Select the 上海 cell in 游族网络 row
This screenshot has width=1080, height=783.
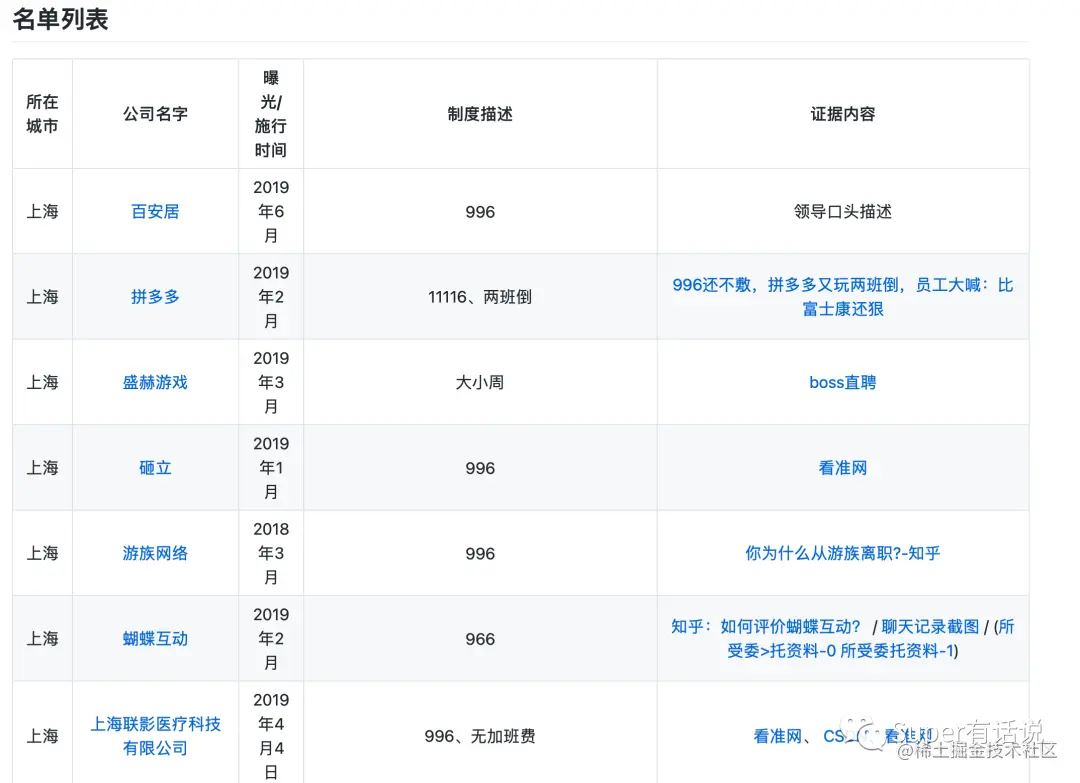(x=42, y=553)
